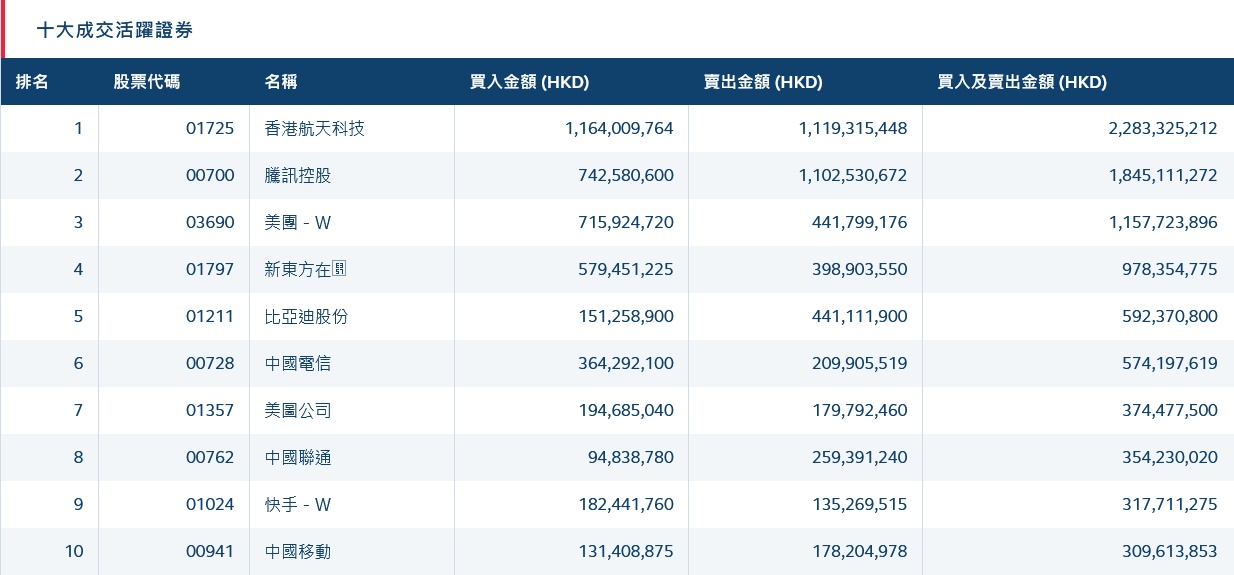Viewport: 1234px width, 575px height.
Task: Click the 十大成交活躍證券 section title
Action: pyautogui.click(x=115, y=31)
